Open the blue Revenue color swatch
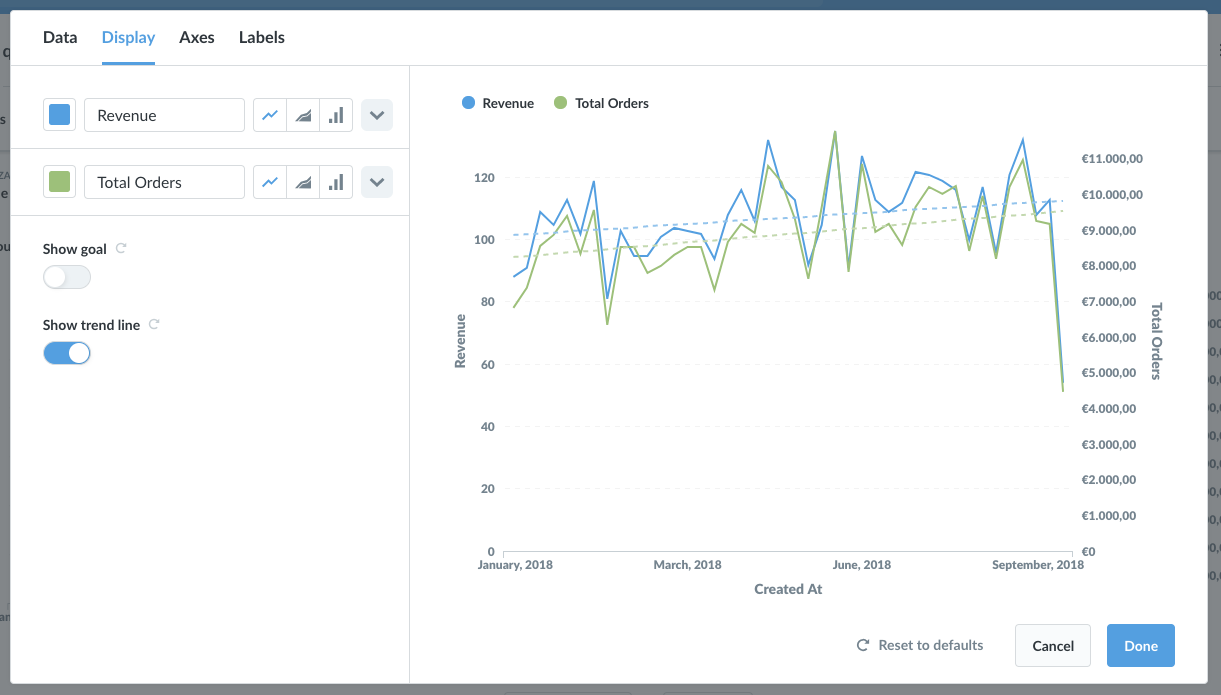 (x=60, y=115)
